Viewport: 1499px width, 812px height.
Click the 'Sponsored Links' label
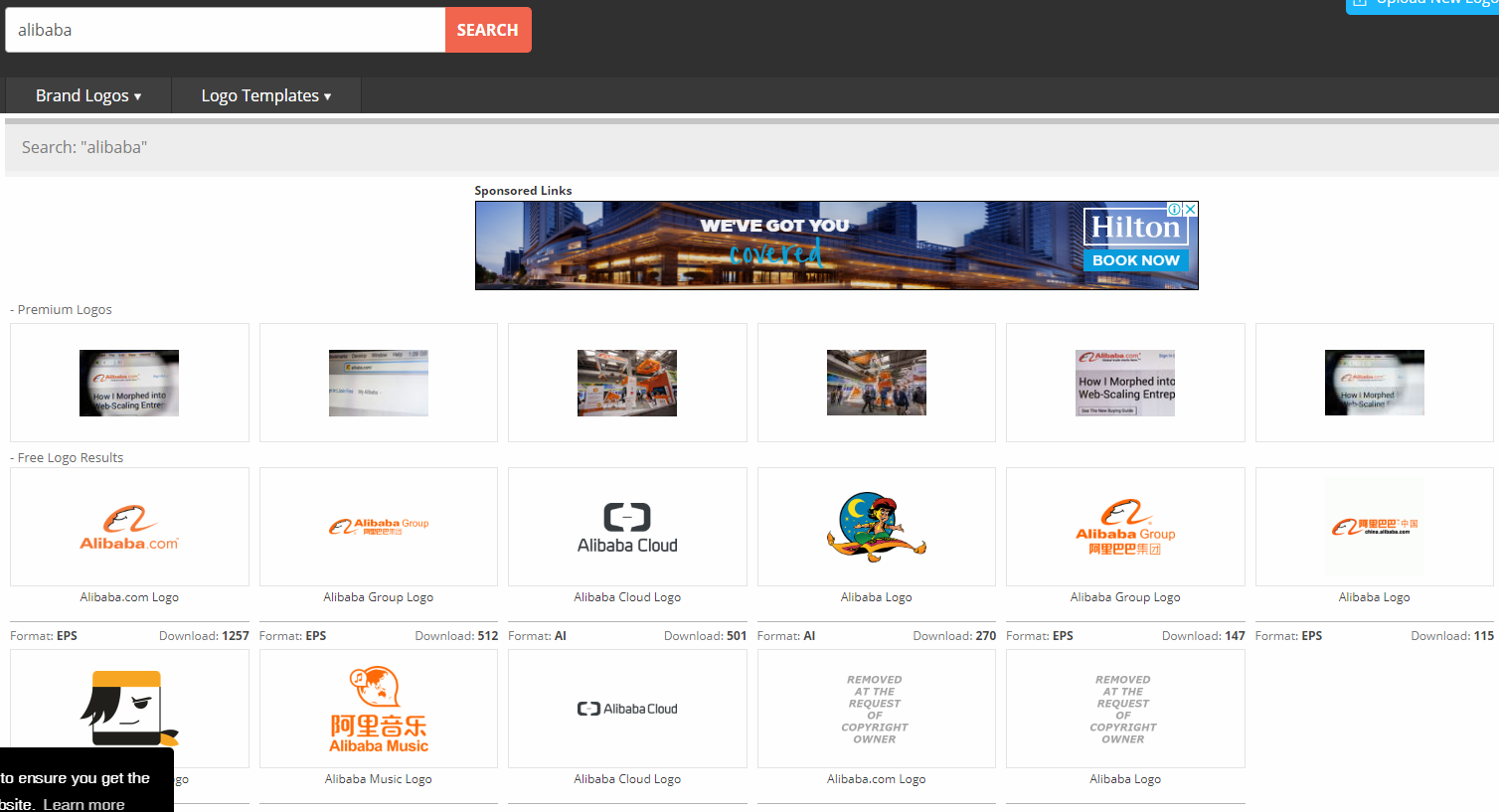point(523,191)
